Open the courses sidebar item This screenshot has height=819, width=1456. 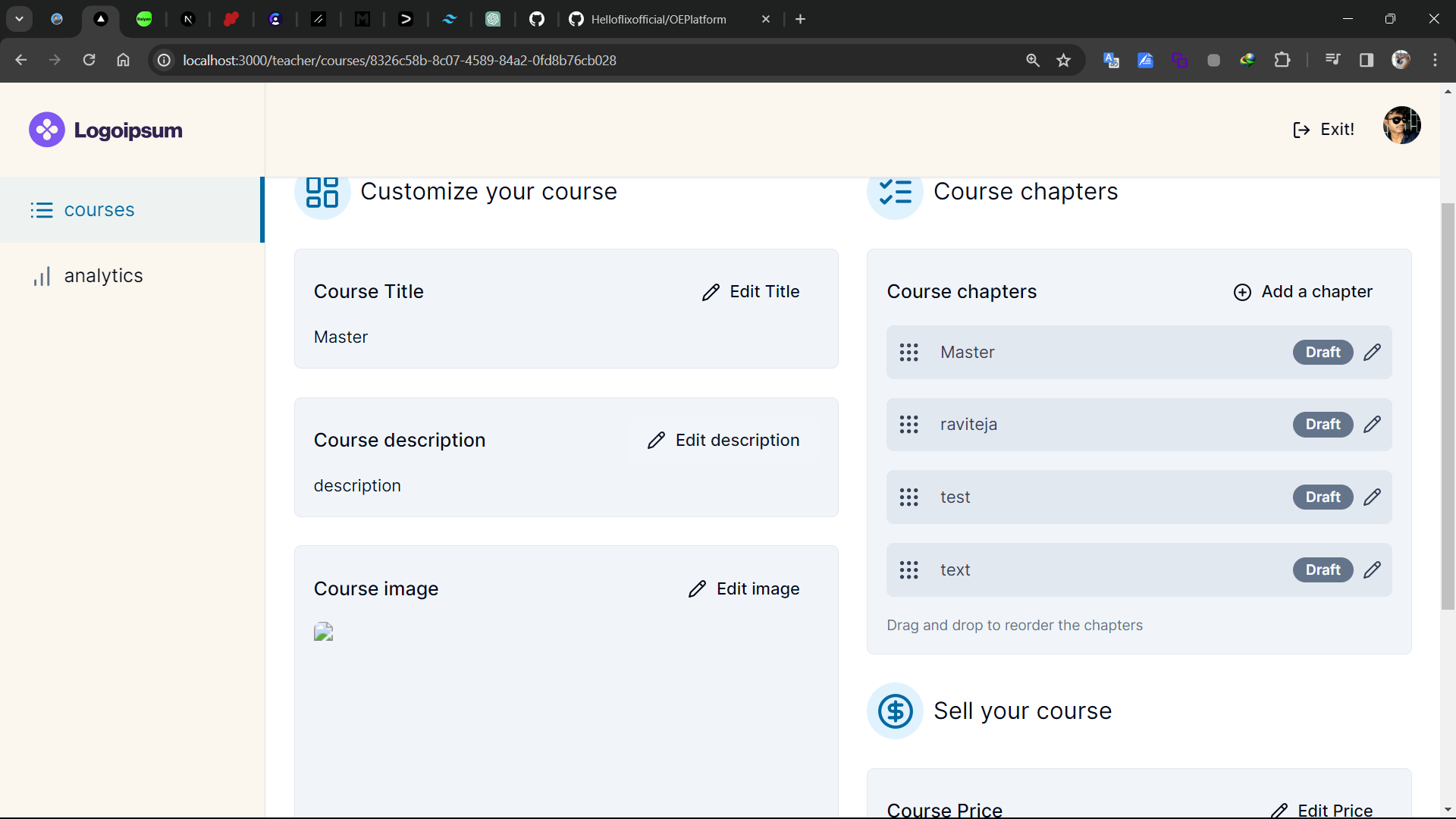(x=131, y=210)
